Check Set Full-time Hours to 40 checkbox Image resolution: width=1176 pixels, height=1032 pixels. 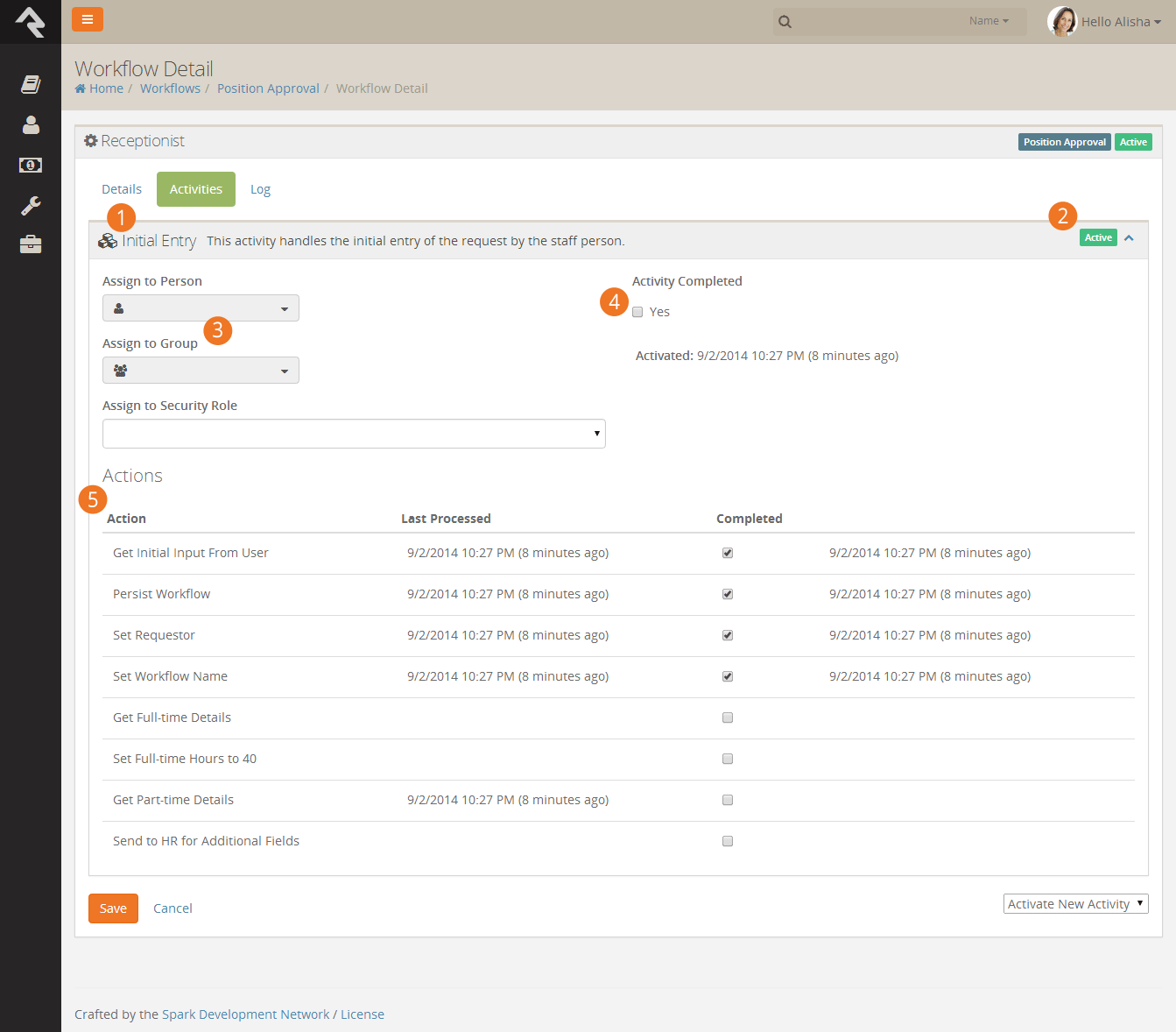coord(728,759)
